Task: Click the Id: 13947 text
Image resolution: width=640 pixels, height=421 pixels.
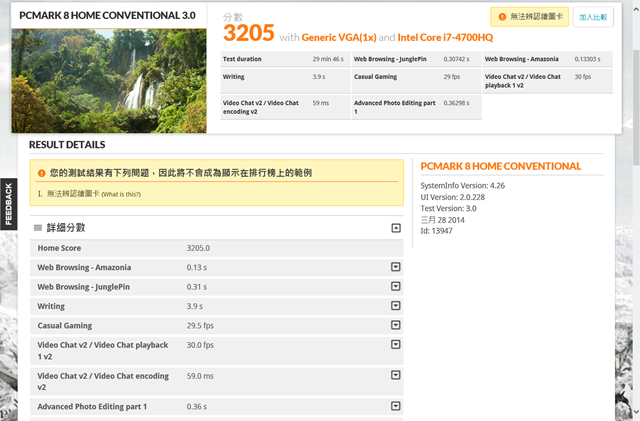Action: [x=436, y=231]
